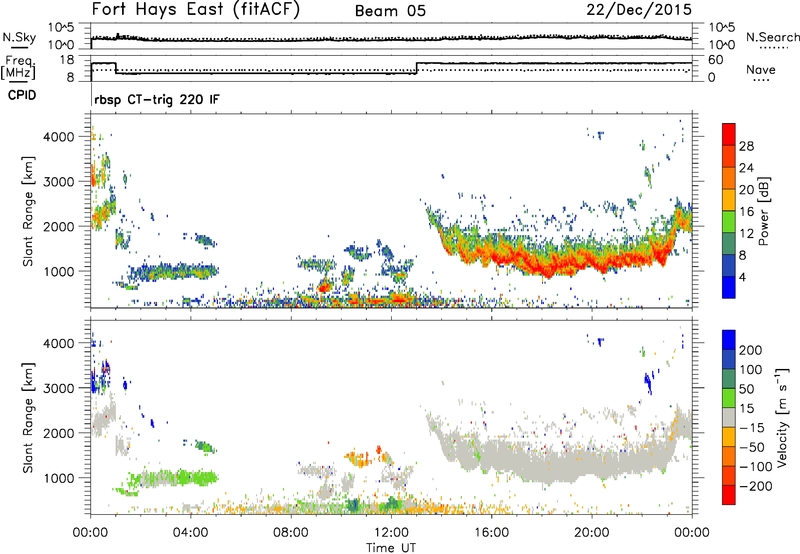Click the "18" frequency axis label
The width and height of the screenshot is (800, 554).
point(66,60)
